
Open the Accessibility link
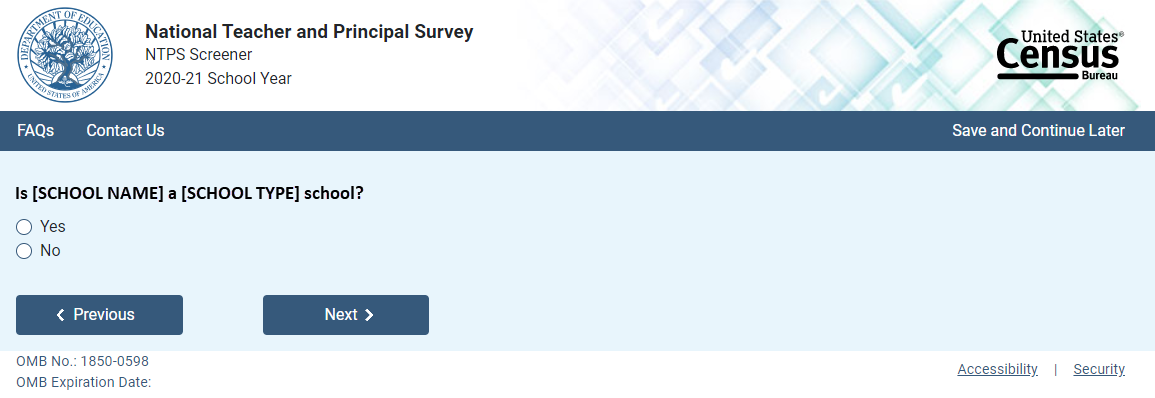[x=997, y=369]
